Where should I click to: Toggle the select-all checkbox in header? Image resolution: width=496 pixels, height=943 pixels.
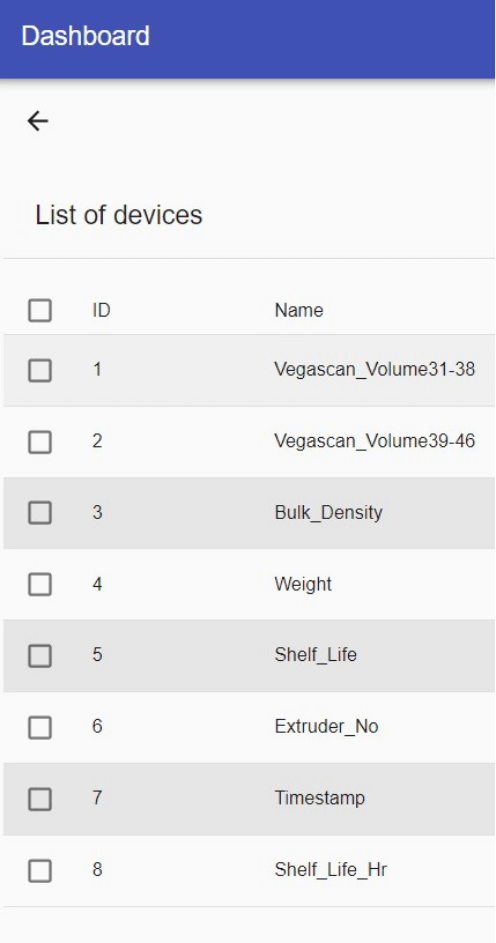(x=40, y=311)
